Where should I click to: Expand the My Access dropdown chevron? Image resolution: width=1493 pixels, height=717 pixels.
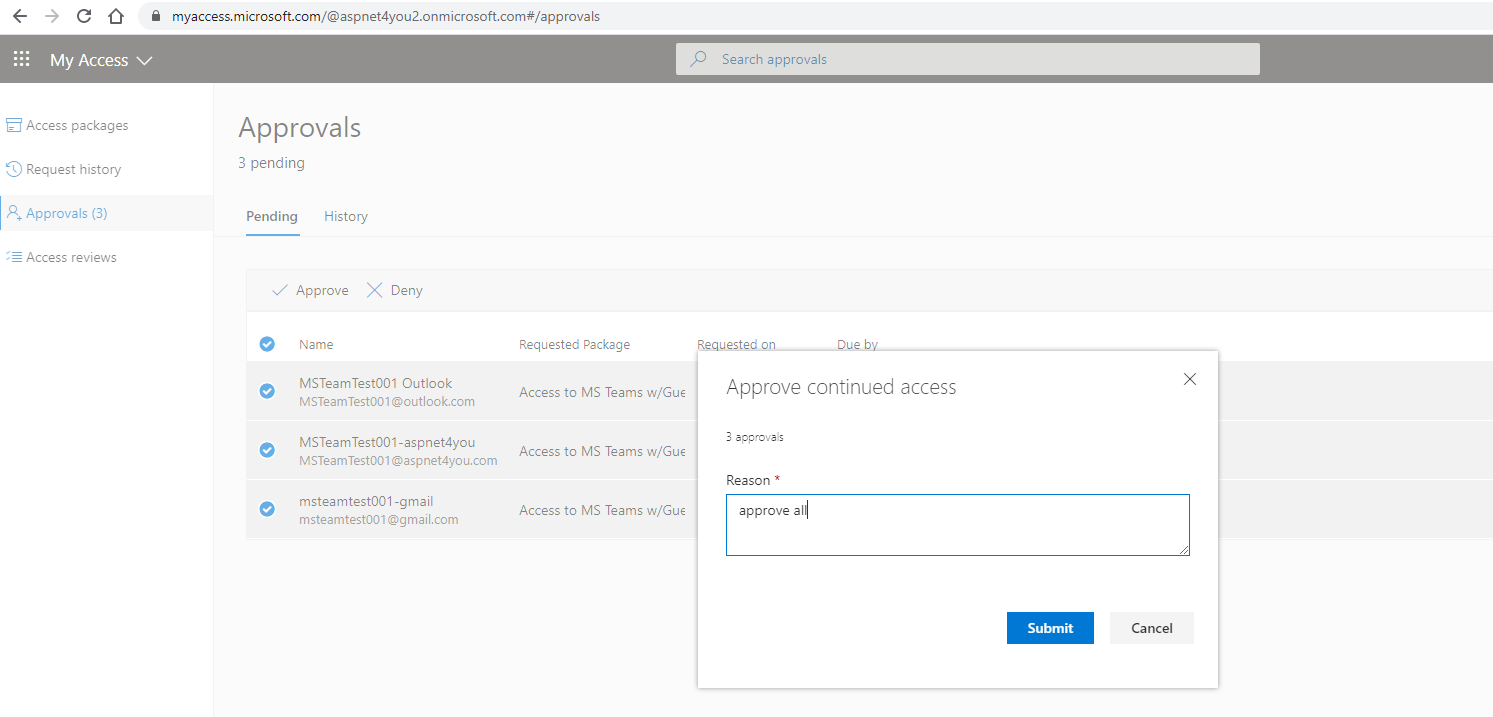coord(144,61)
